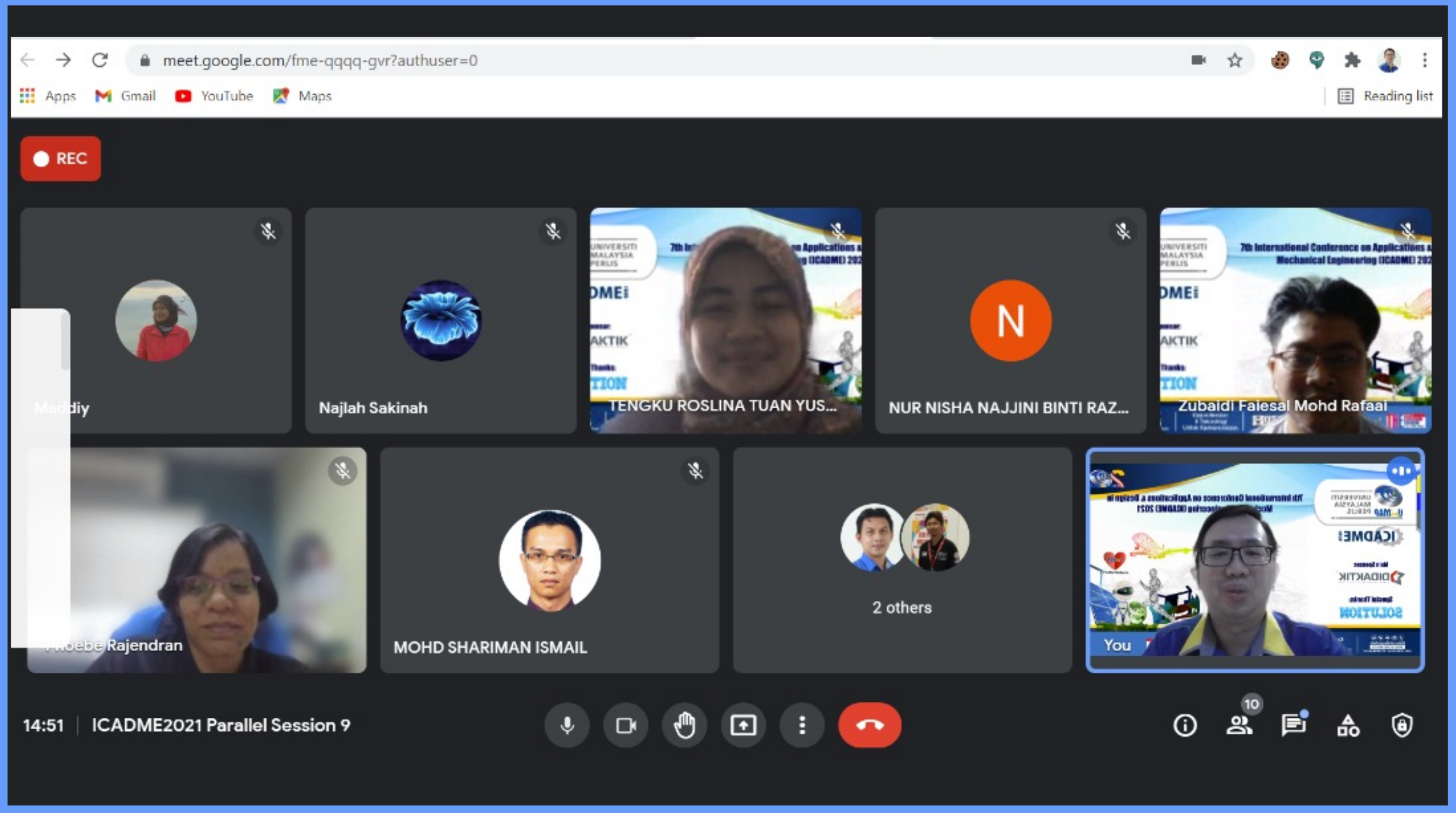
Task: Open the Extensions puzzle piece icon
Action: tap(1353, 60)
